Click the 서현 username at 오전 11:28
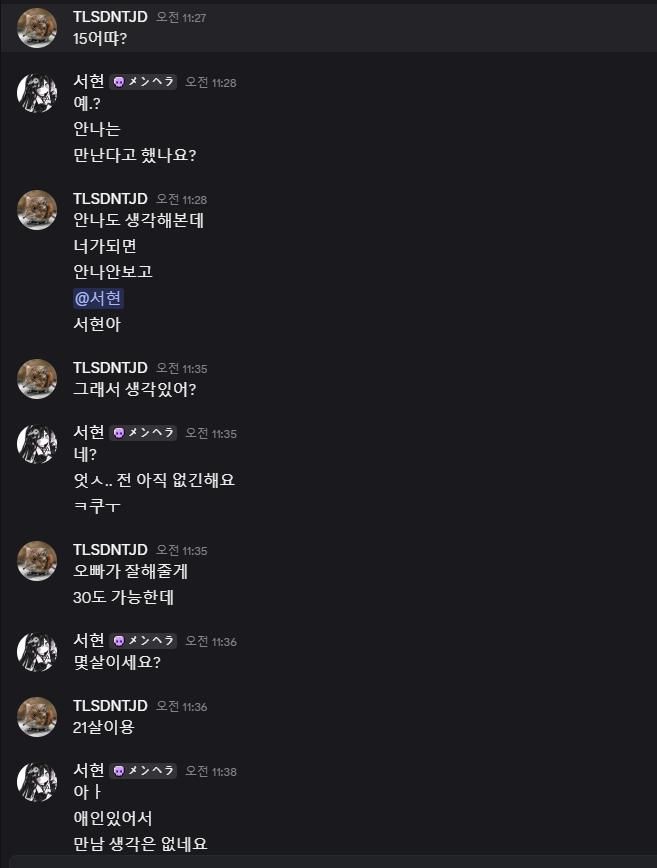The width and height of the screenshot is (657, 868). pyautogui.click(x=88, y=82)
